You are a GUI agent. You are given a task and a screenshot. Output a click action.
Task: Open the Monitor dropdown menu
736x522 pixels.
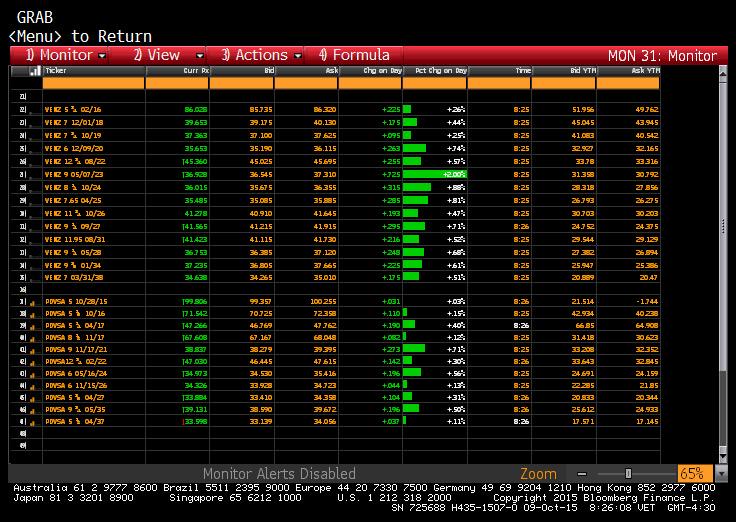click(x=66, y=55)
